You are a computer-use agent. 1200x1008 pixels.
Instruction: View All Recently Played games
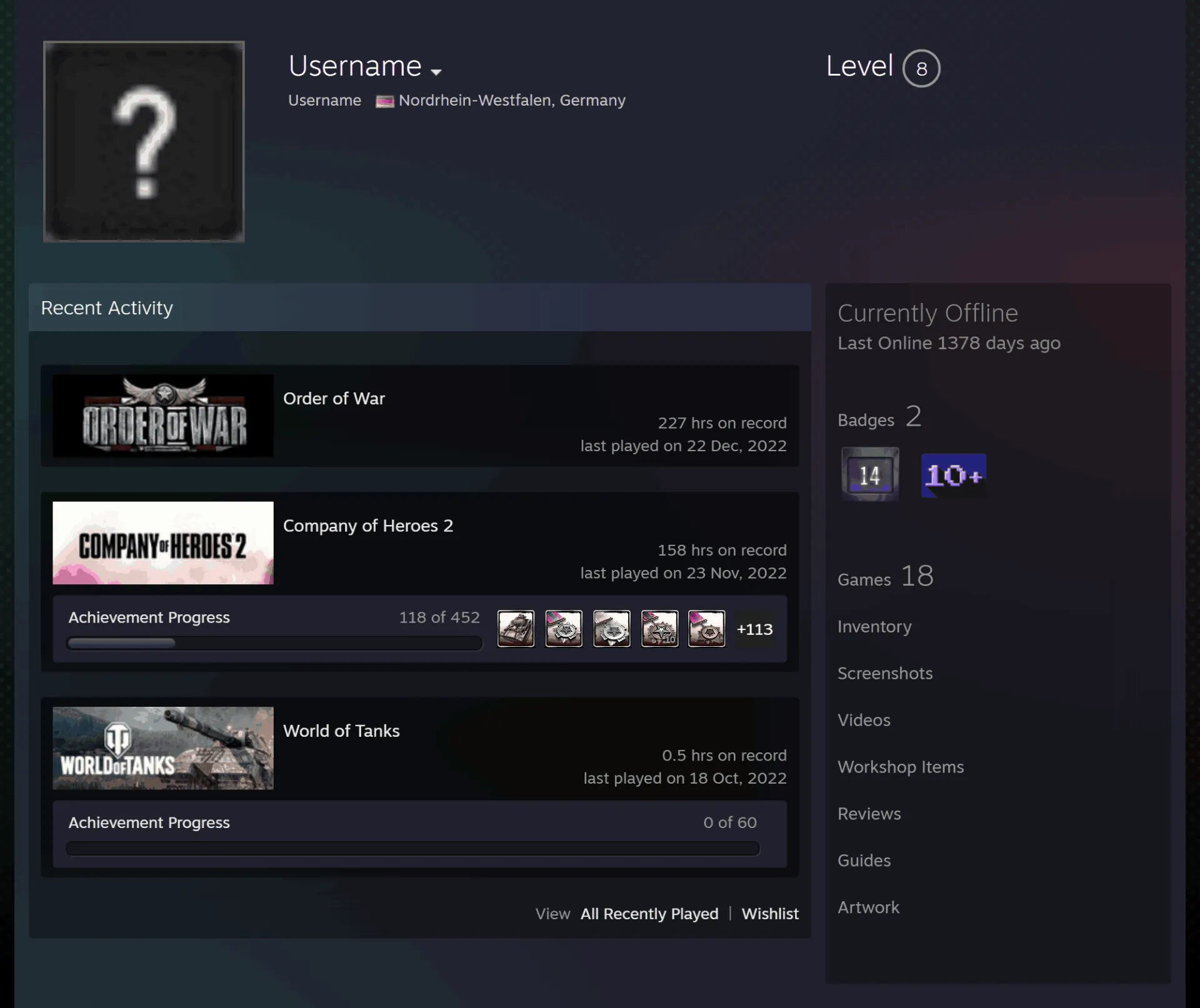[649, 914]
